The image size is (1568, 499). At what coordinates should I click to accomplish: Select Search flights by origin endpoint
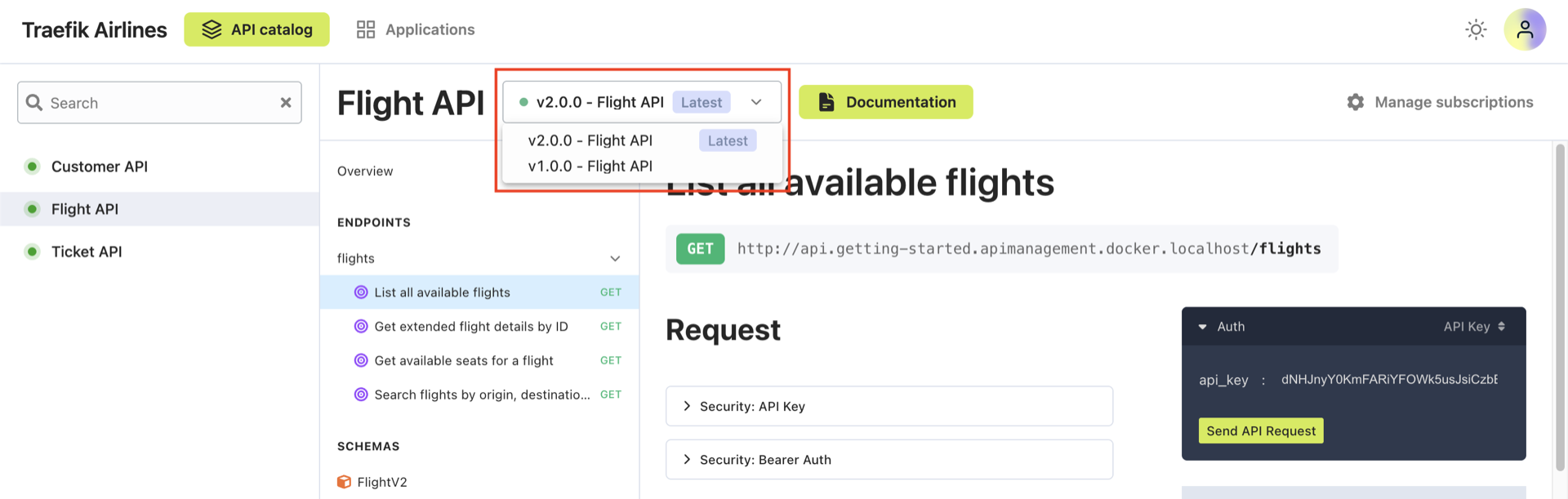479,394
